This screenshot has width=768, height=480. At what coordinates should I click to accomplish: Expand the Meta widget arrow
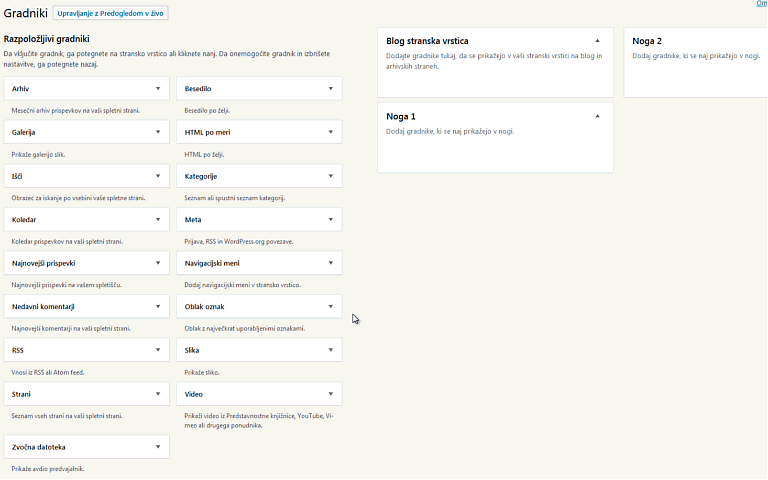tap(330, 219)
